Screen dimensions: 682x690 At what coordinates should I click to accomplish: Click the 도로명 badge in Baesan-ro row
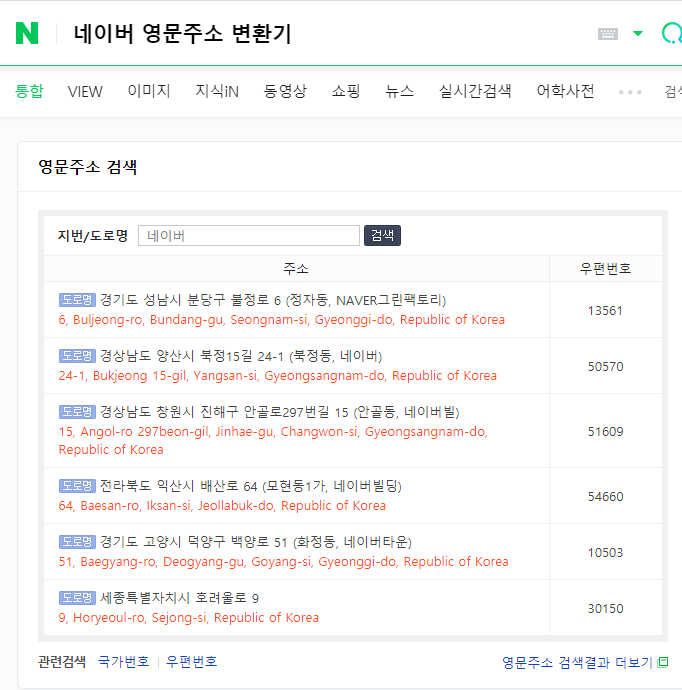[77, 486]
